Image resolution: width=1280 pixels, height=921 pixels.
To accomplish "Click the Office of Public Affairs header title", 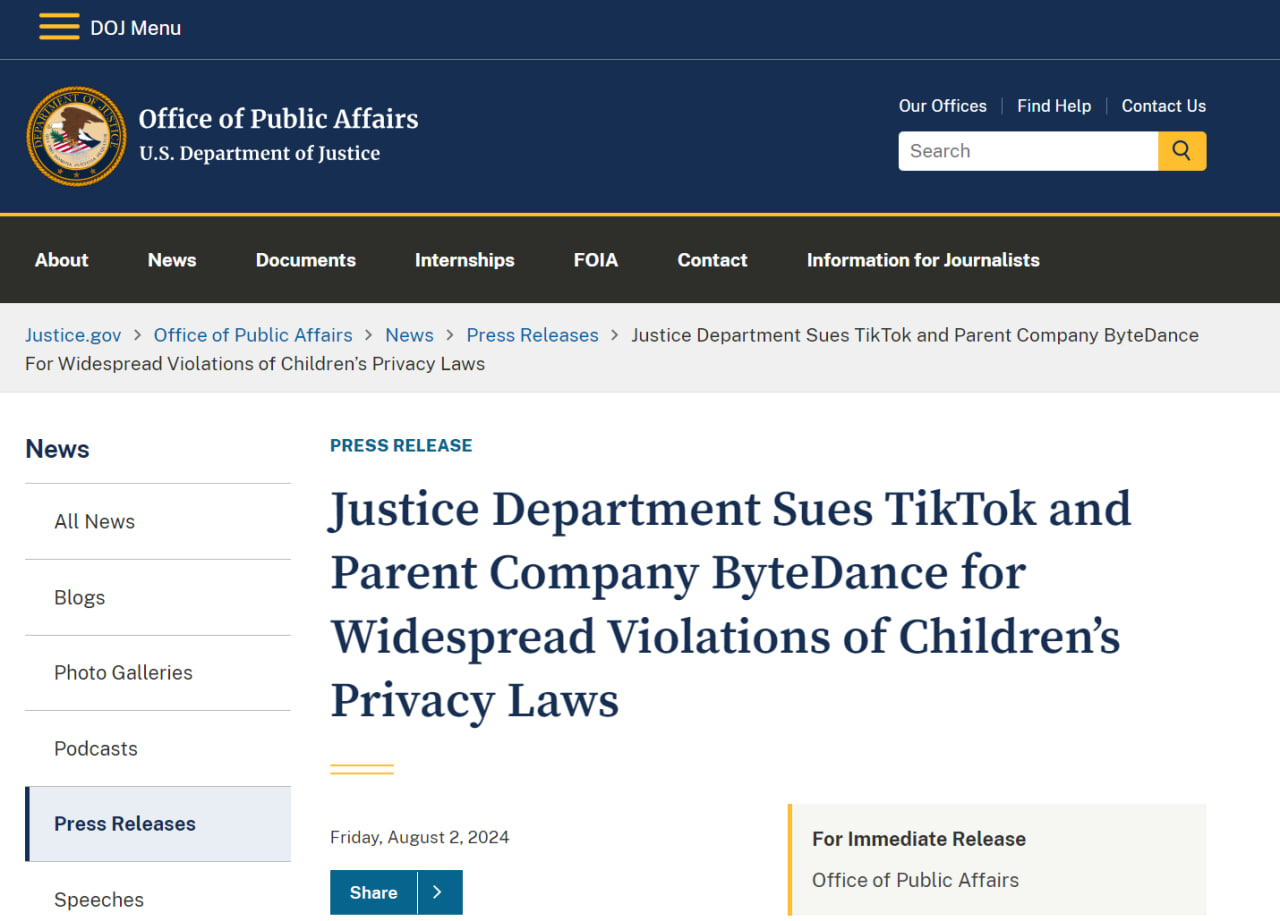I will (279, 118).
